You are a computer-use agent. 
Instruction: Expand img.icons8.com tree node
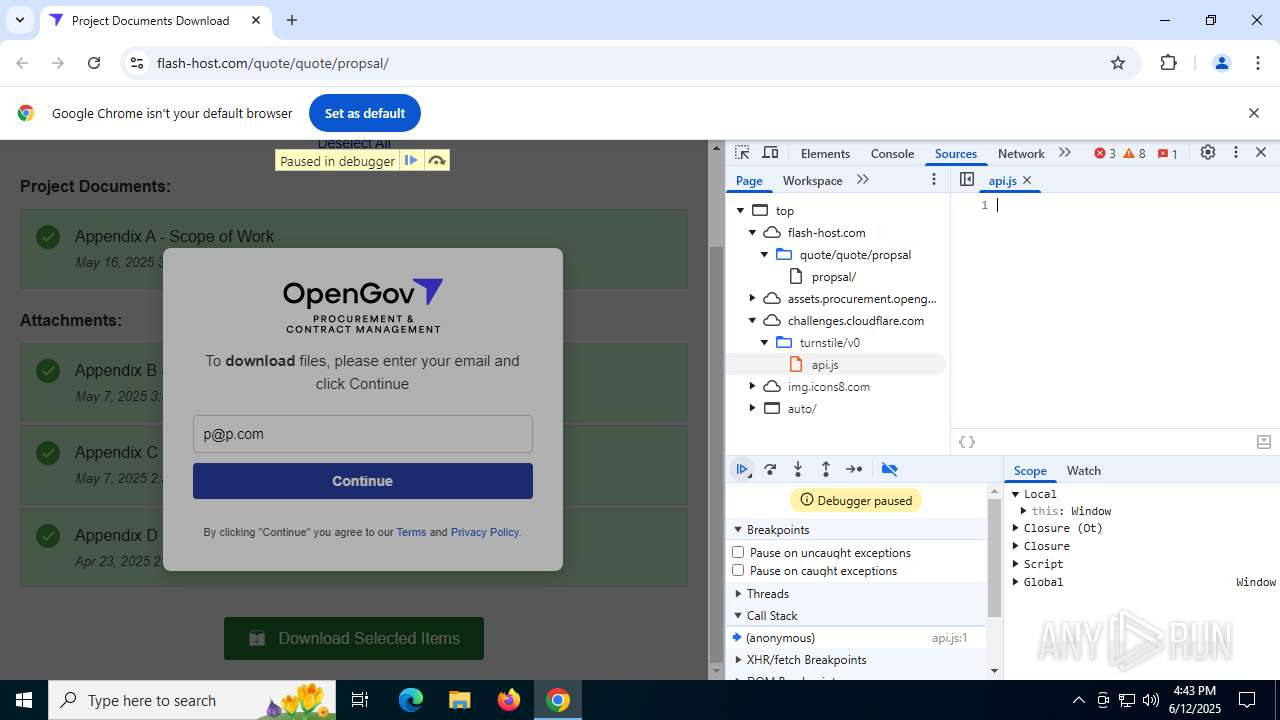pos(753,386)
